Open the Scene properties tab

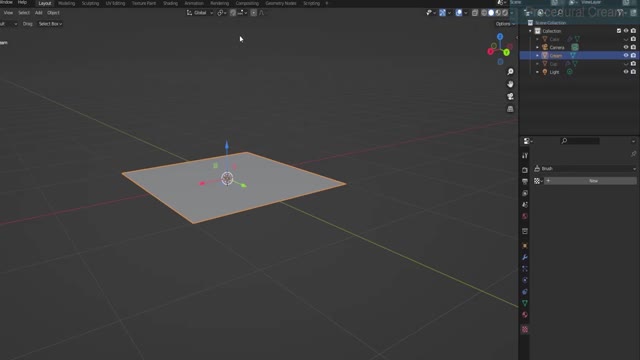pos(525,204)
